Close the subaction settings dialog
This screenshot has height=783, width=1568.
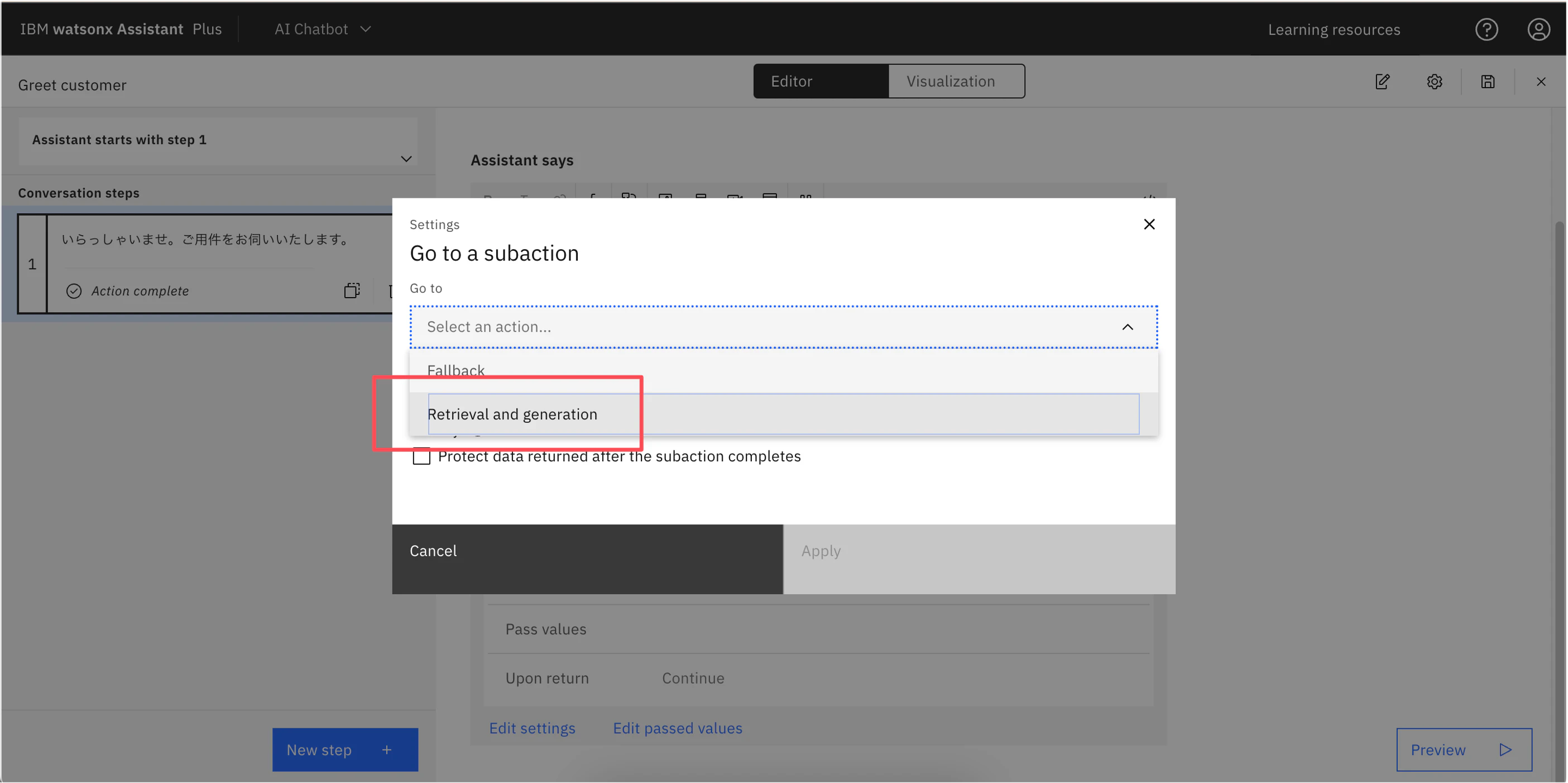(x=1149, y=224)
